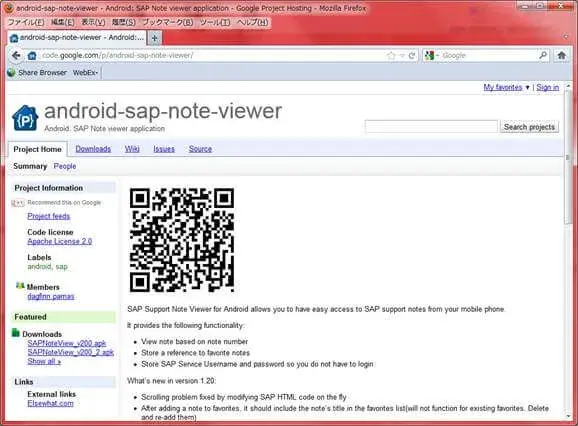The height and width of the screenshot is (426, 578).
Task: Open the Elsewhat.com external link
Action: tap(51, 404)
